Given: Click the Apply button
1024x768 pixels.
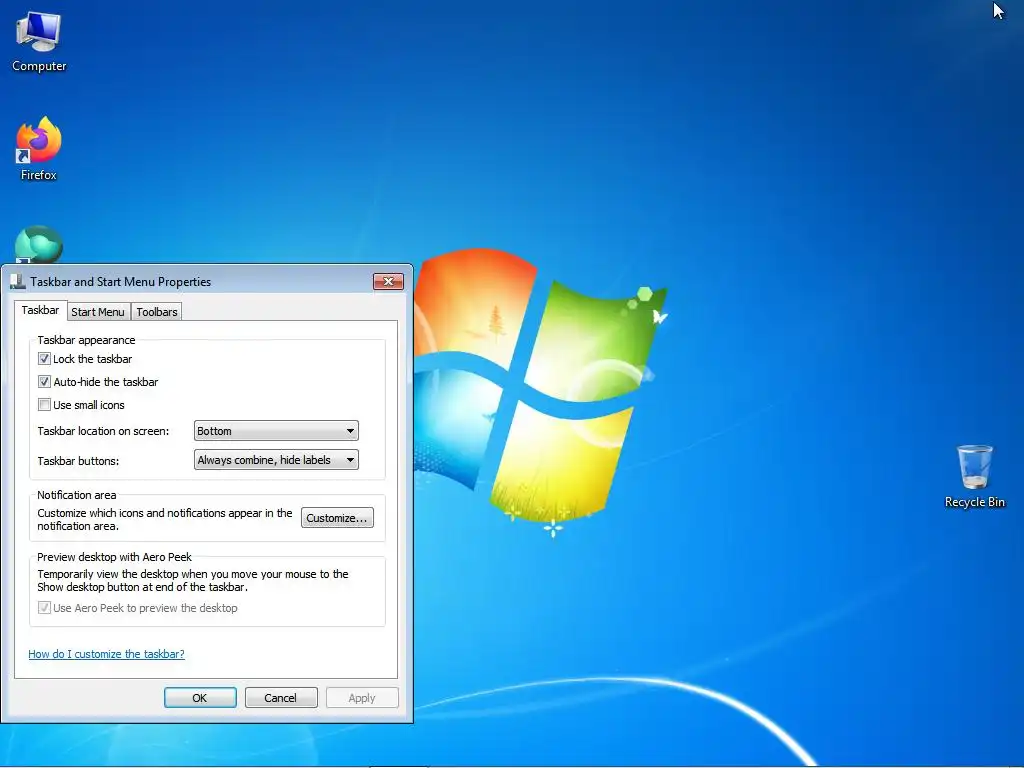Looking at the screenshot, I should click(x=362, y=697).
